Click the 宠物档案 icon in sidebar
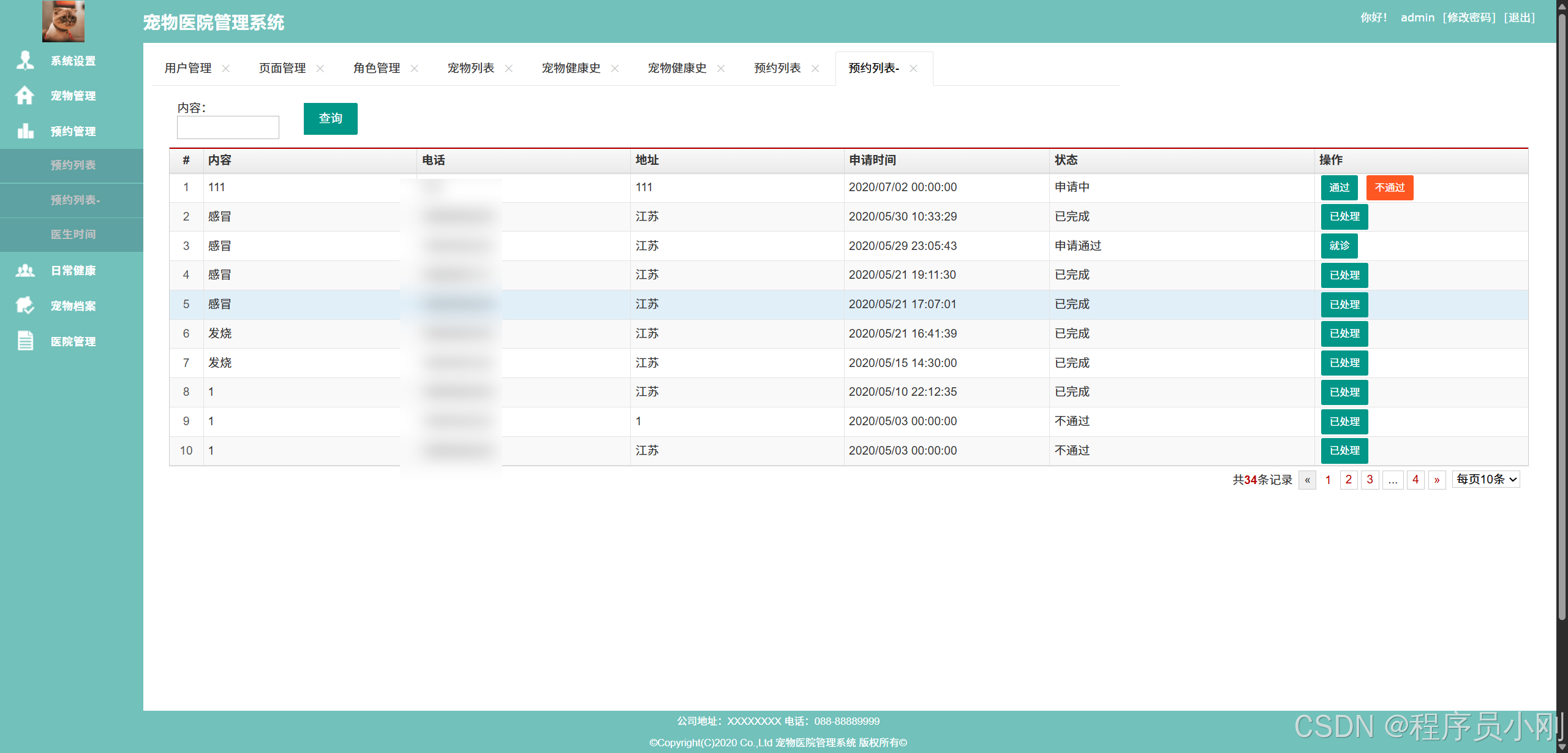This screenshot has width=1568, height=753. pyautogui.click(x=25, y=305)
